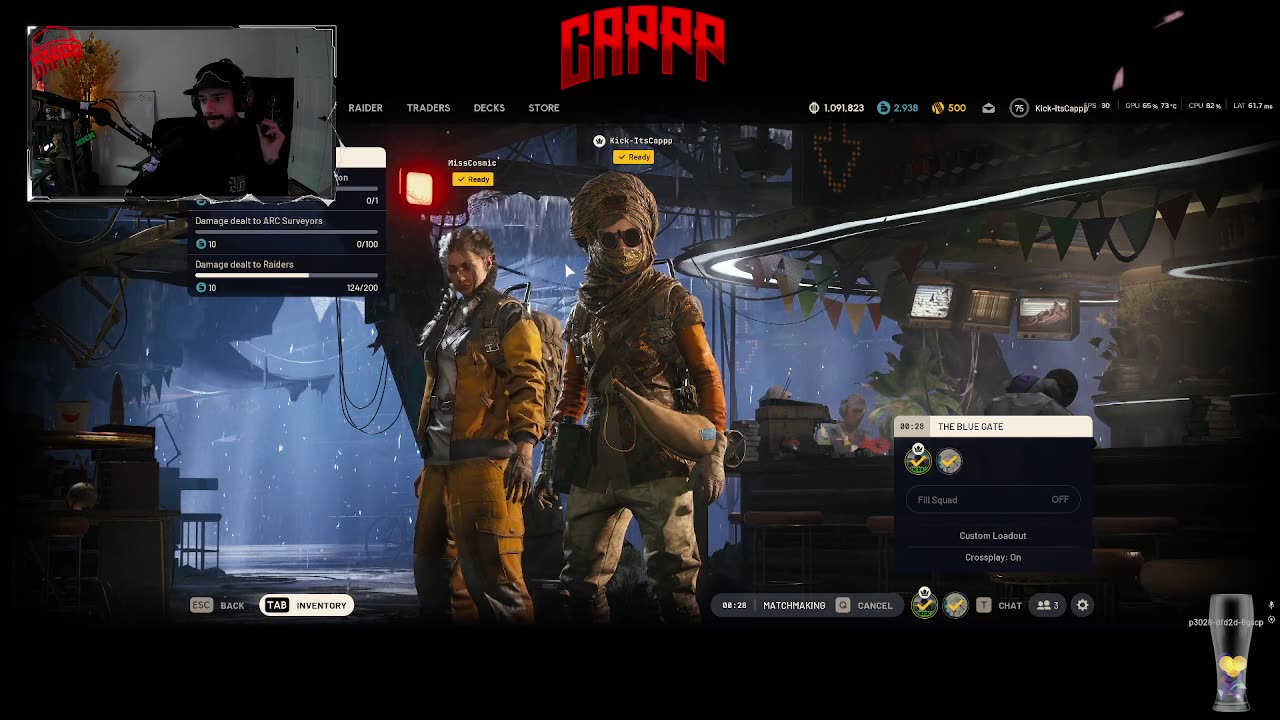
Task: Select the 124/200 progress value
Action: 362,288
